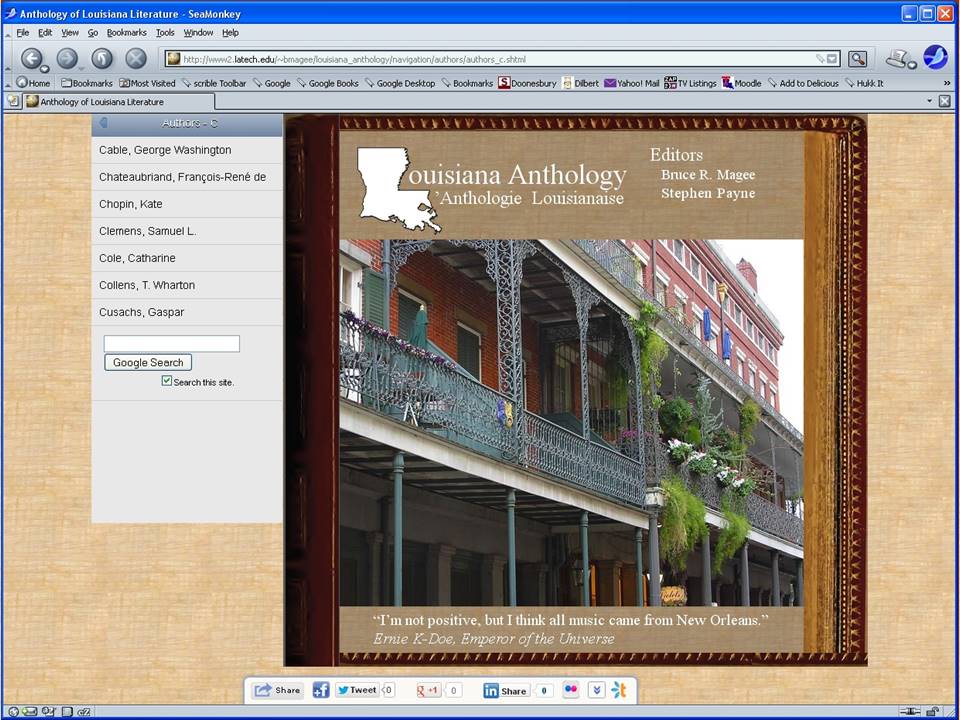The image size is (960, 720).
Task: Open the Chopin, Kate author link
Action: (131, 204)
